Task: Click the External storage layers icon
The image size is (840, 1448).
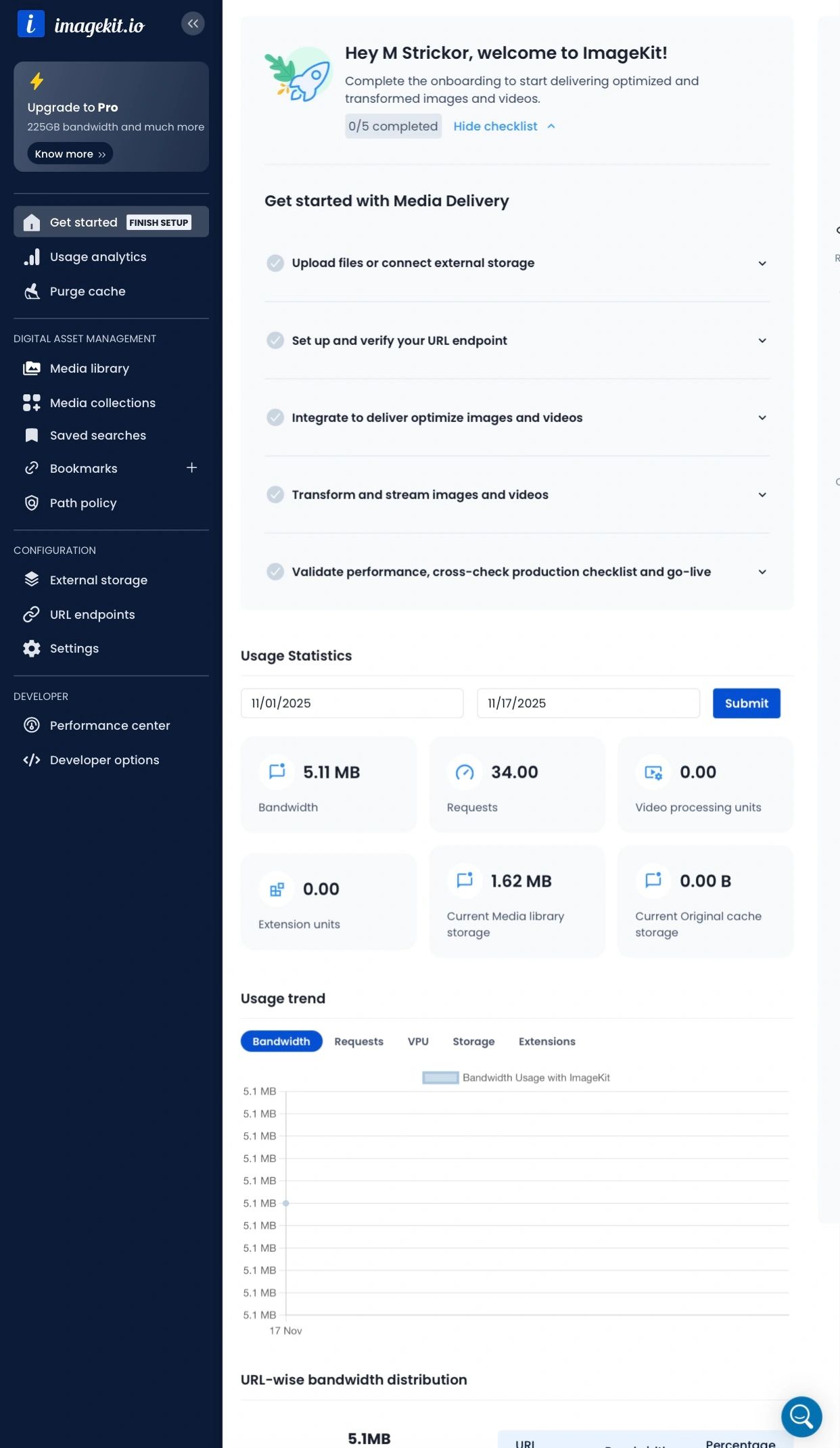Action: [x=32, y=580]
